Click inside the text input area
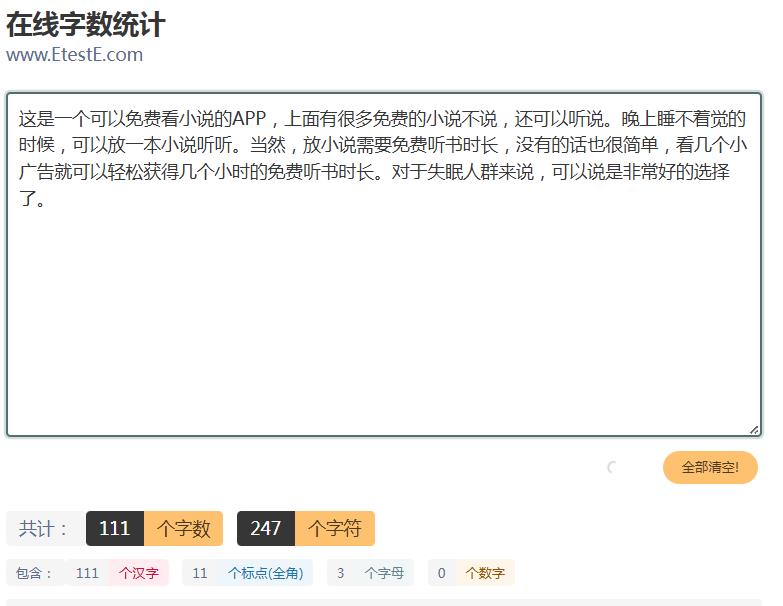Viewport: 783px width, 606px height. pos(384,265)
